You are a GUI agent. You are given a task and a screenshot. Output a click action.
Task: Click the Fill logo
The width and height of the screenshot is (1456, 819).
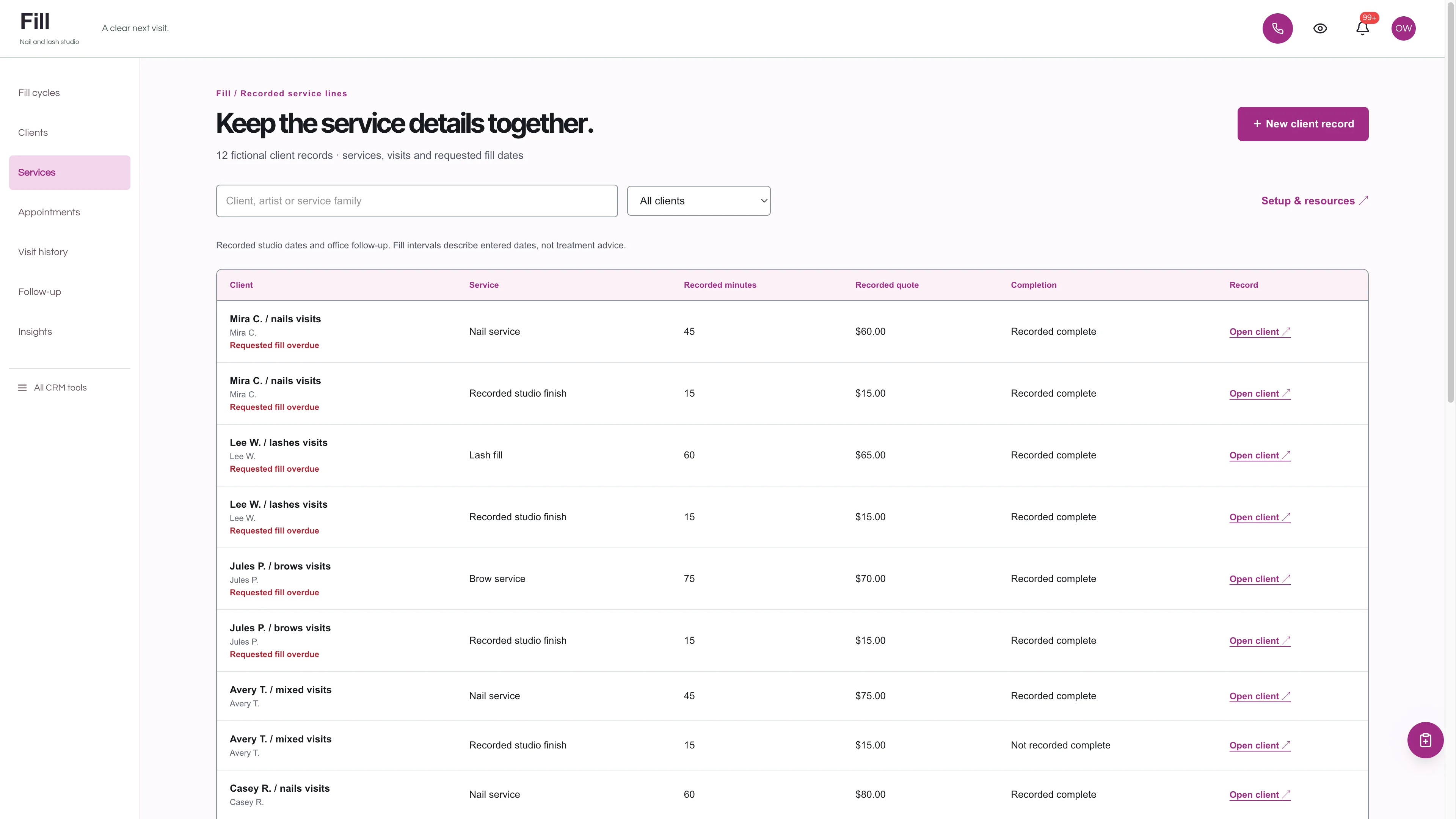[35, 22]
